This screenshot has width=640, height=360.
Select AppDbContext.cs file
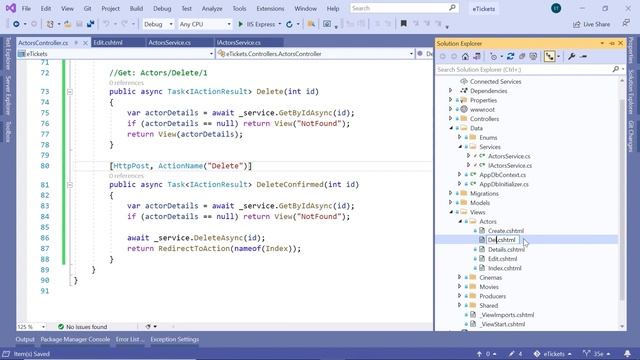point(502,175)
